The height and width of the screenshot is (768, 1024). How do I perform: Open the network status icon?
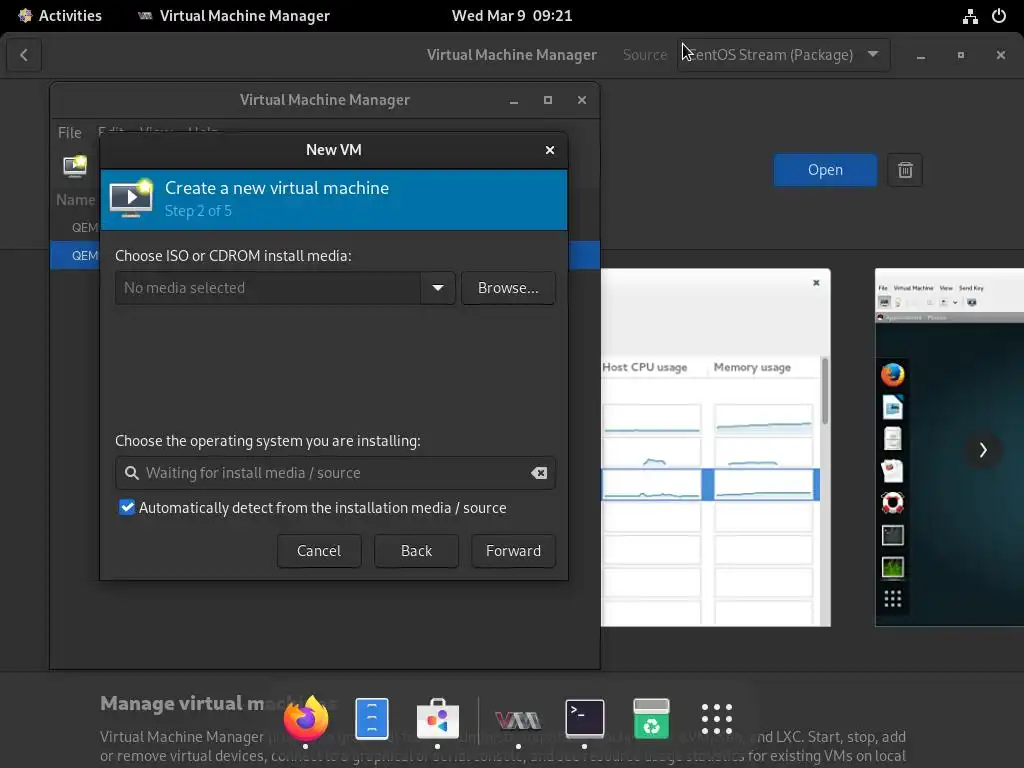pyautogui.click(x=970, y=16)
